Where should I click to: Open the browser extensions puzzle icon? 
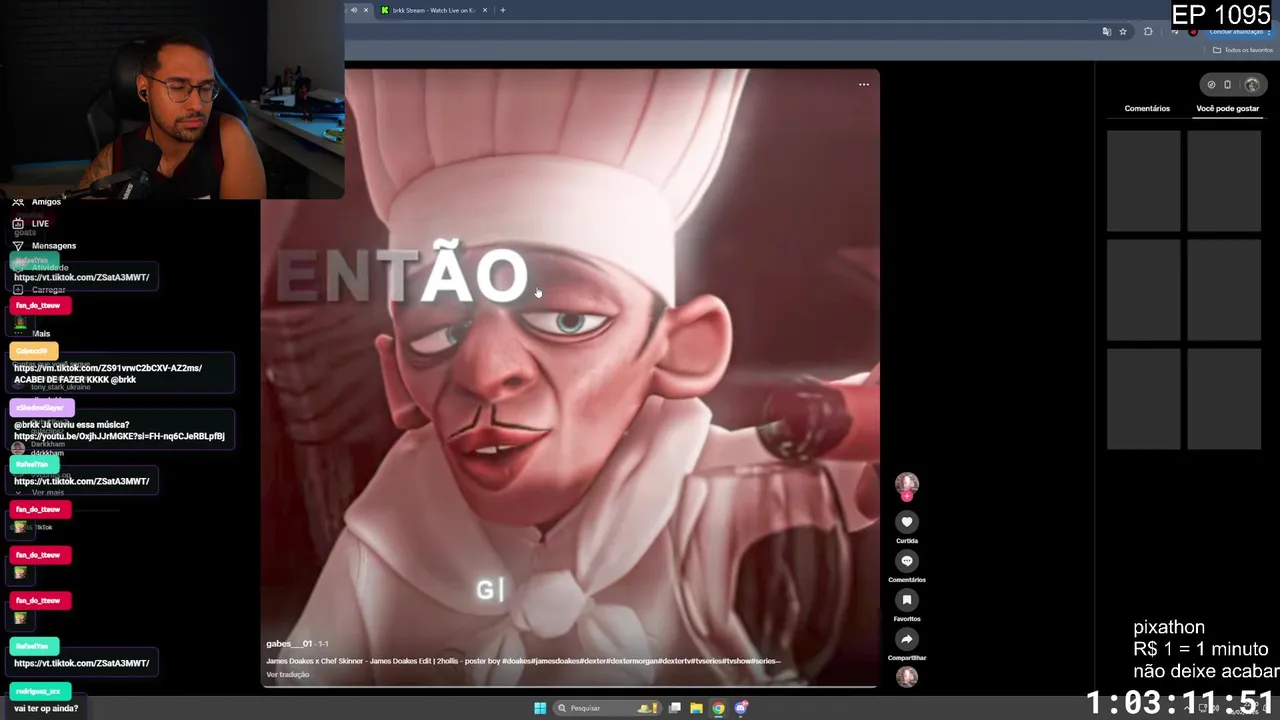(1148, 32)
